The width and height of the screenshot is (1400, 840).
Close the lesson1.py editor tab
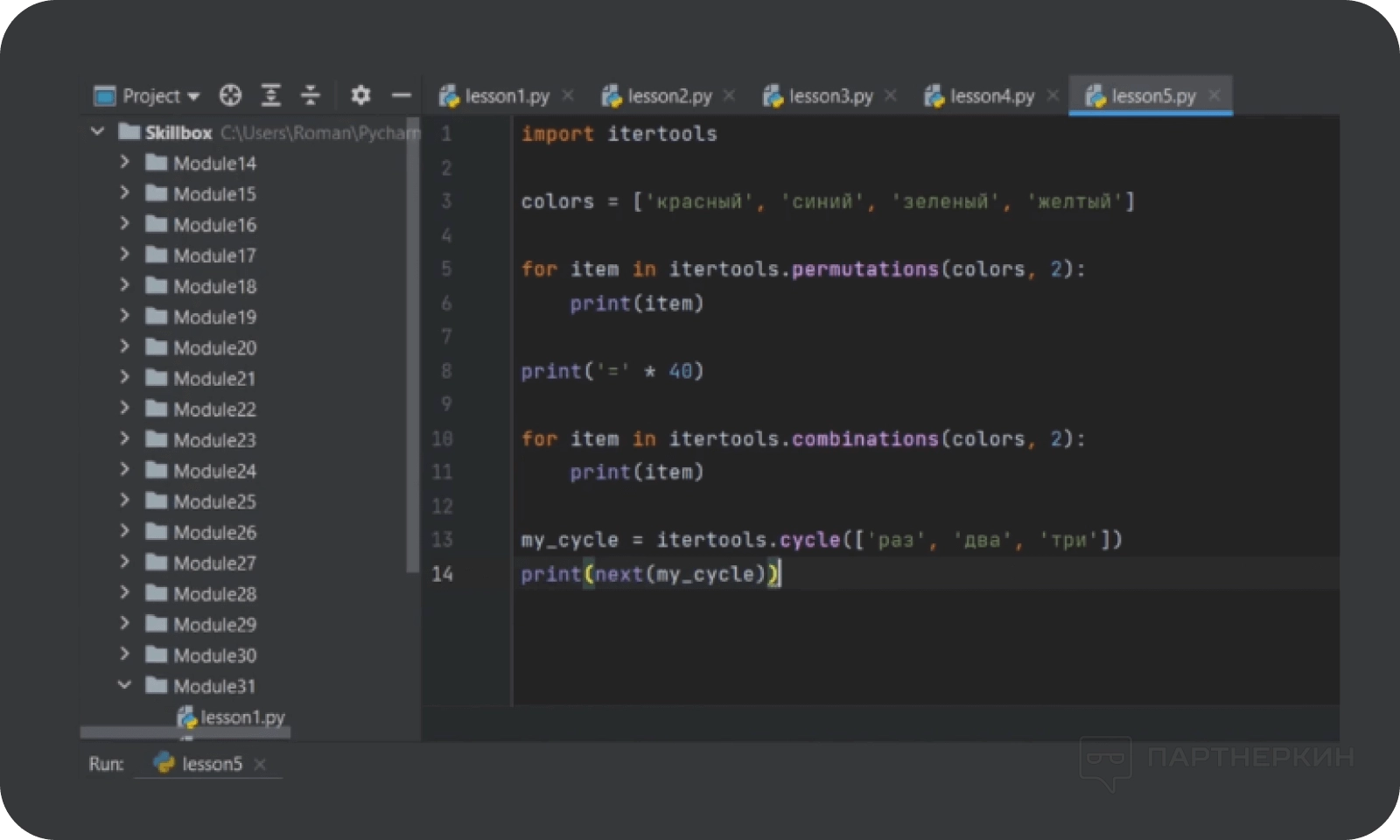568,95
